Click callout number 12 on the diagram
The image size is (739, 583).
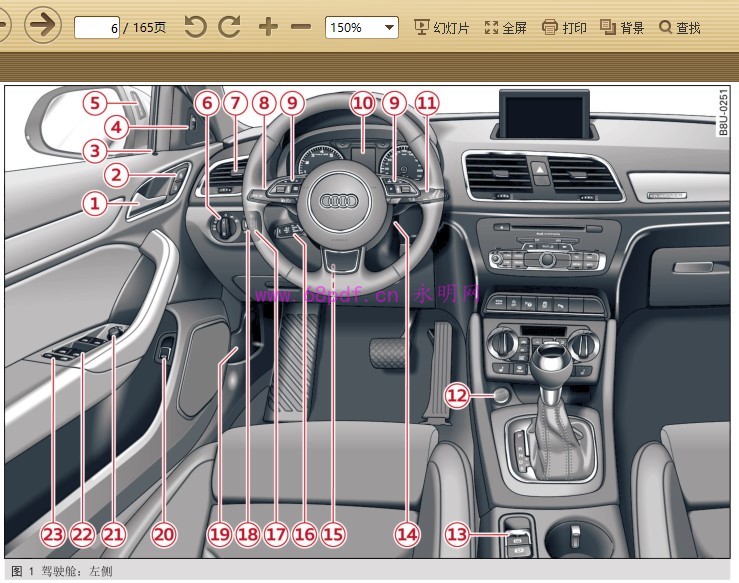[457, 396]
